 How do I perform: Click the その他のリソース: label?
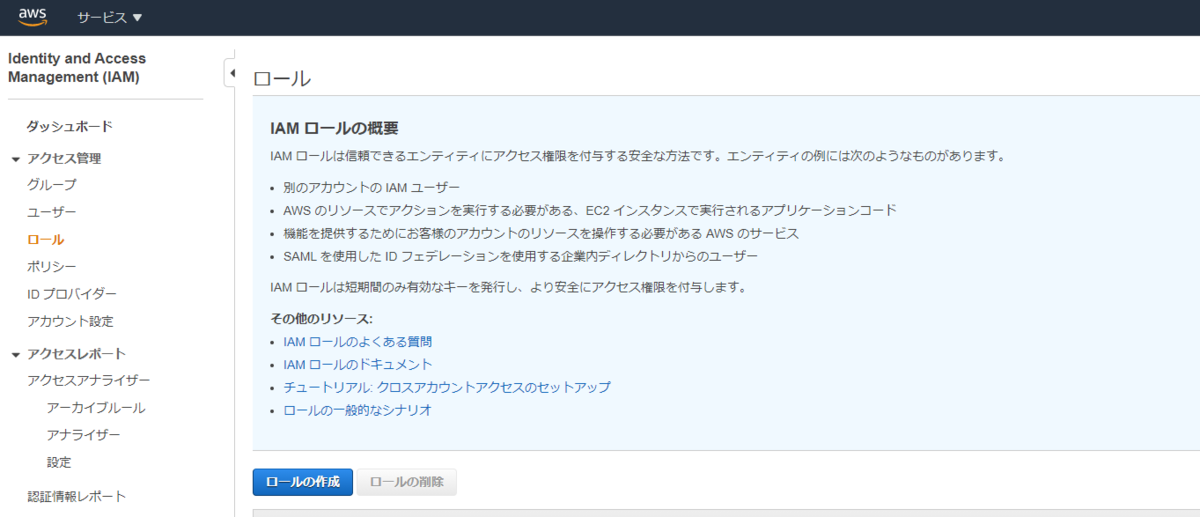point(321,319)
